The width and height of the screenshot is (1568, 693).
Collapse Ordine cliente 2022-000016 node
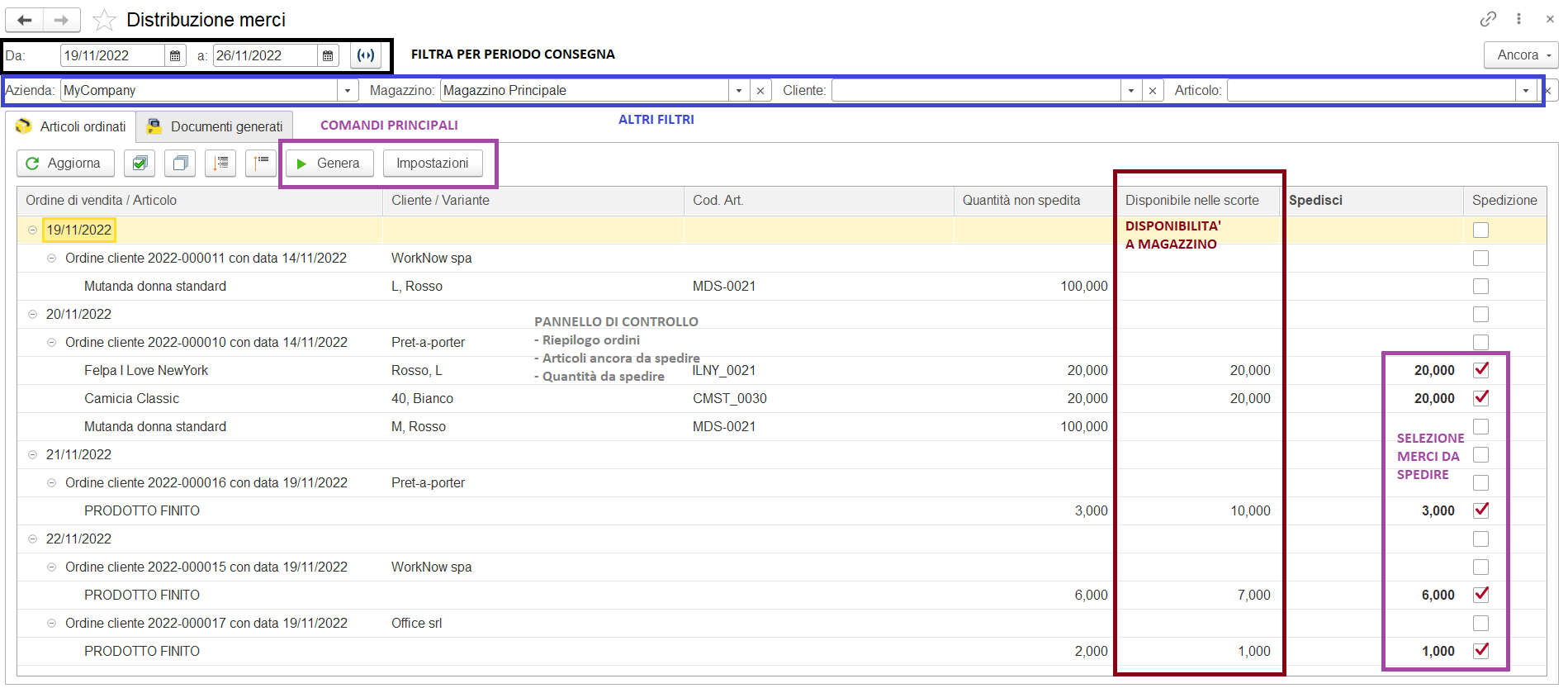click(x=52, y=483)
